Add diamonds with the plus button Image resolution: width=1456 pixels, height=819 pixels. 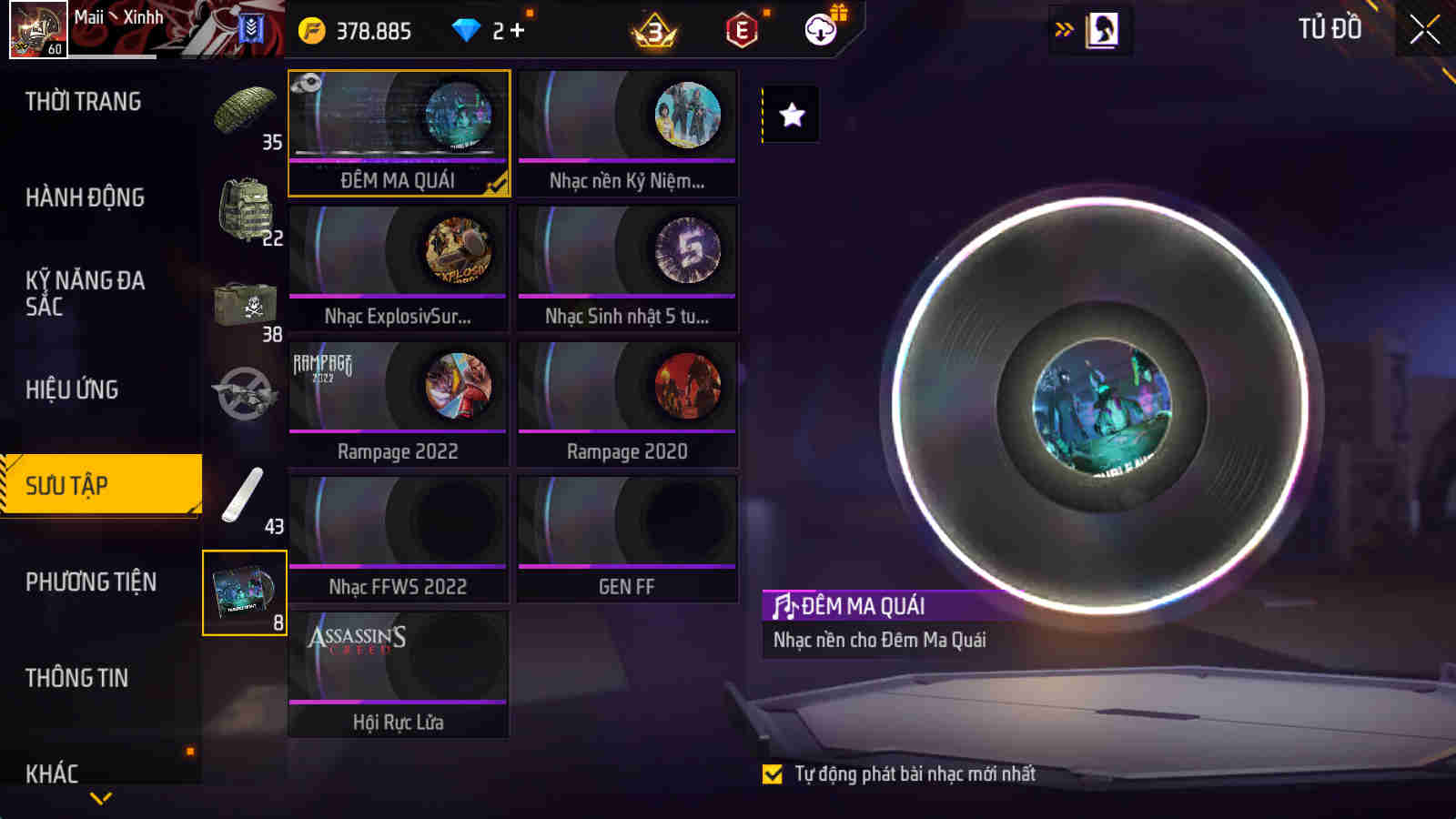pyautogui.click(x=518, y=31)
